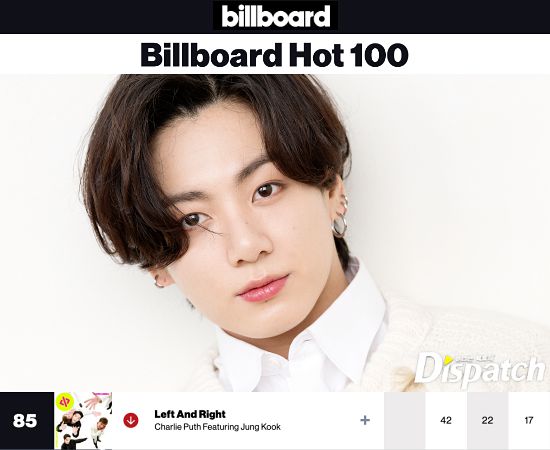Select the rank 85 position box
550x450 pixels.
click(x=27, y=421)
